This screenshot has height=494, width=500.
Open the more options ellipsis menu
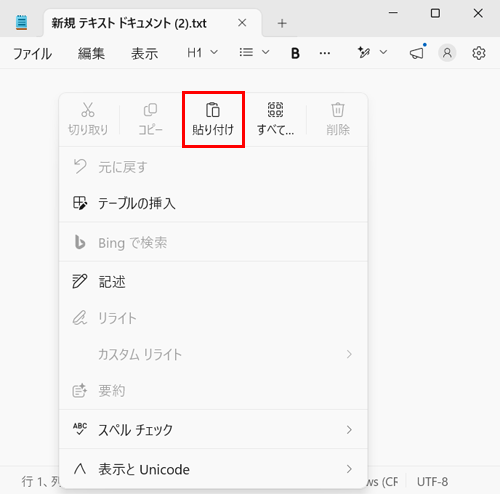325,53
